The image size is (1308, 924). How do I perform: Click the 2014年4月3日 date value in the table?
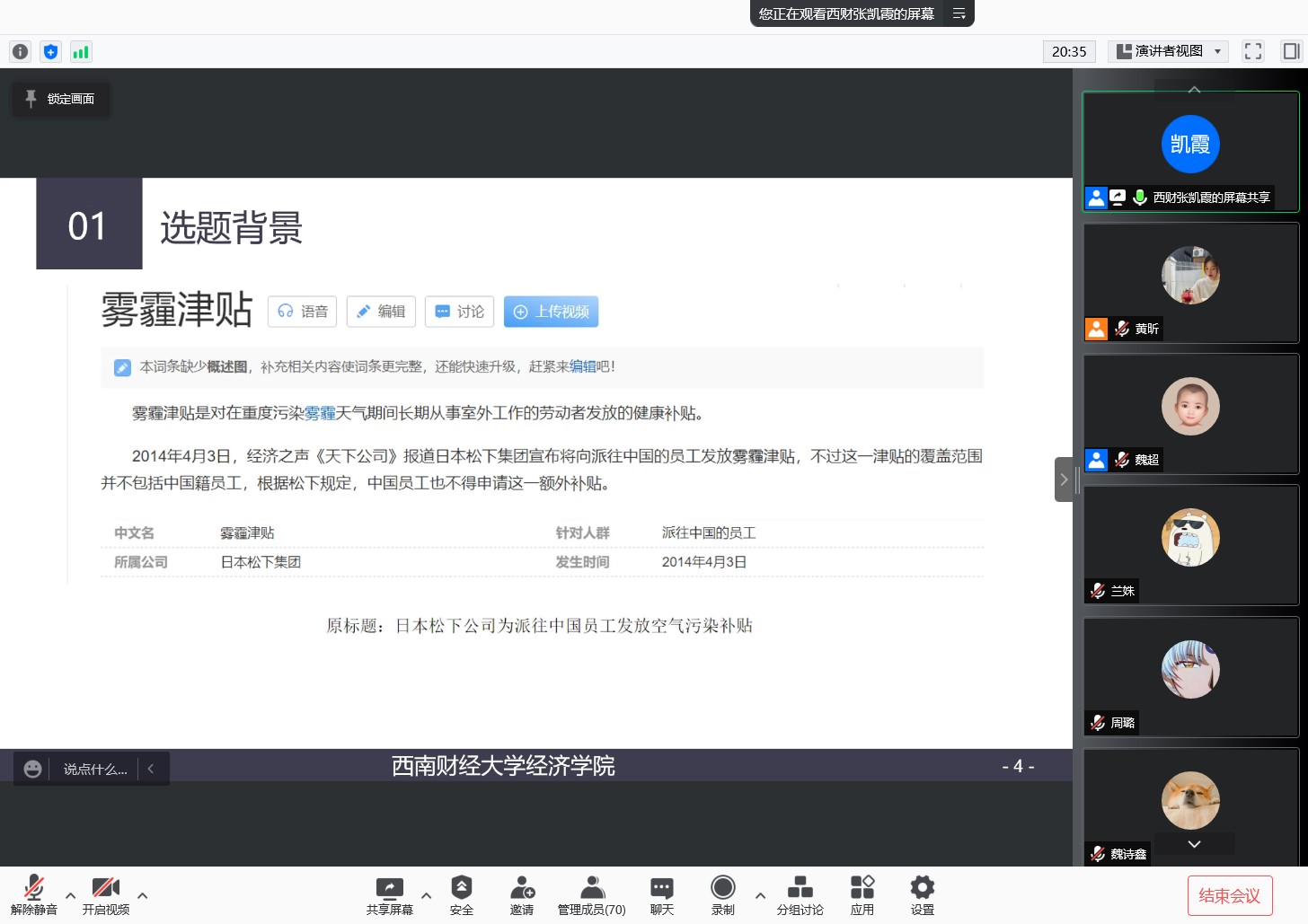704,562
